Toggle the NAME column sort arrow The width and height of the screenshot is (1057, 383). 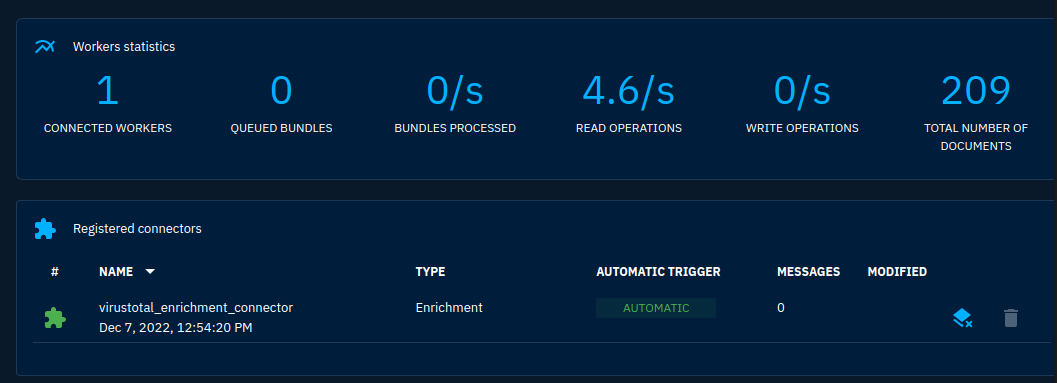[x=150, y=272]
